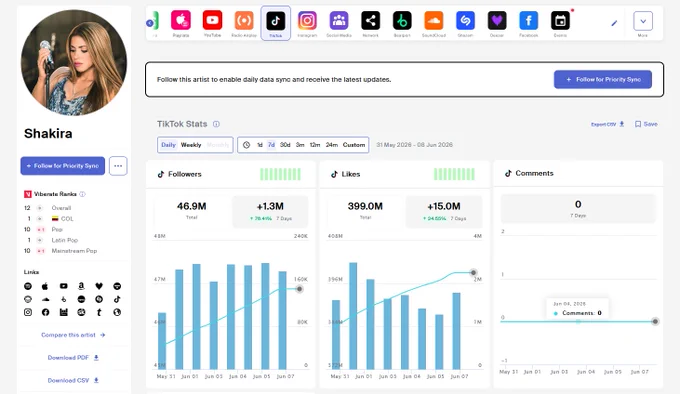This screenshot has width=680, height=394.
Task: Click the heart-shaped Deezer link icon
Action: [x=99, y=286]
